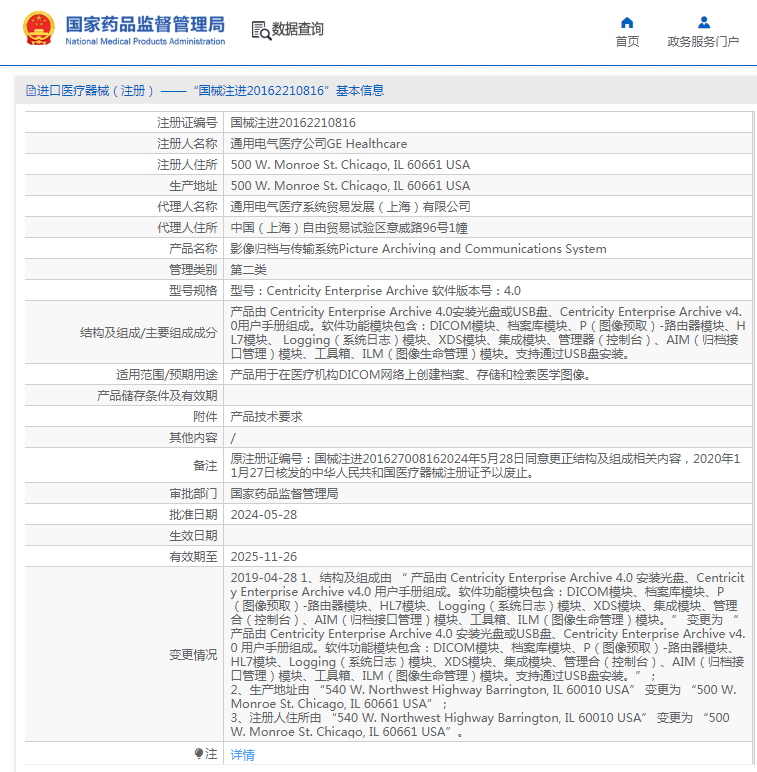757x772 pixels.
Task: Select the Picture Archiving and Communications System value
Action: [418, 249]
